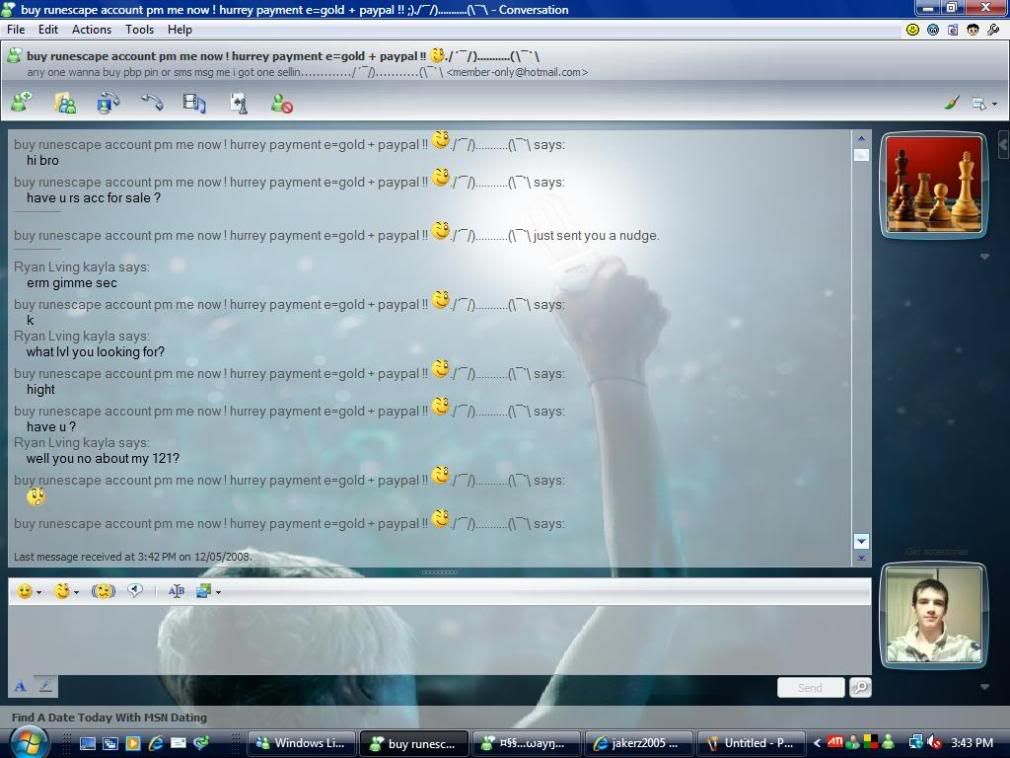The image size is (1010, 758).
Task: Click the globe icon in the menu bar
Action: (x=933, y=30)
